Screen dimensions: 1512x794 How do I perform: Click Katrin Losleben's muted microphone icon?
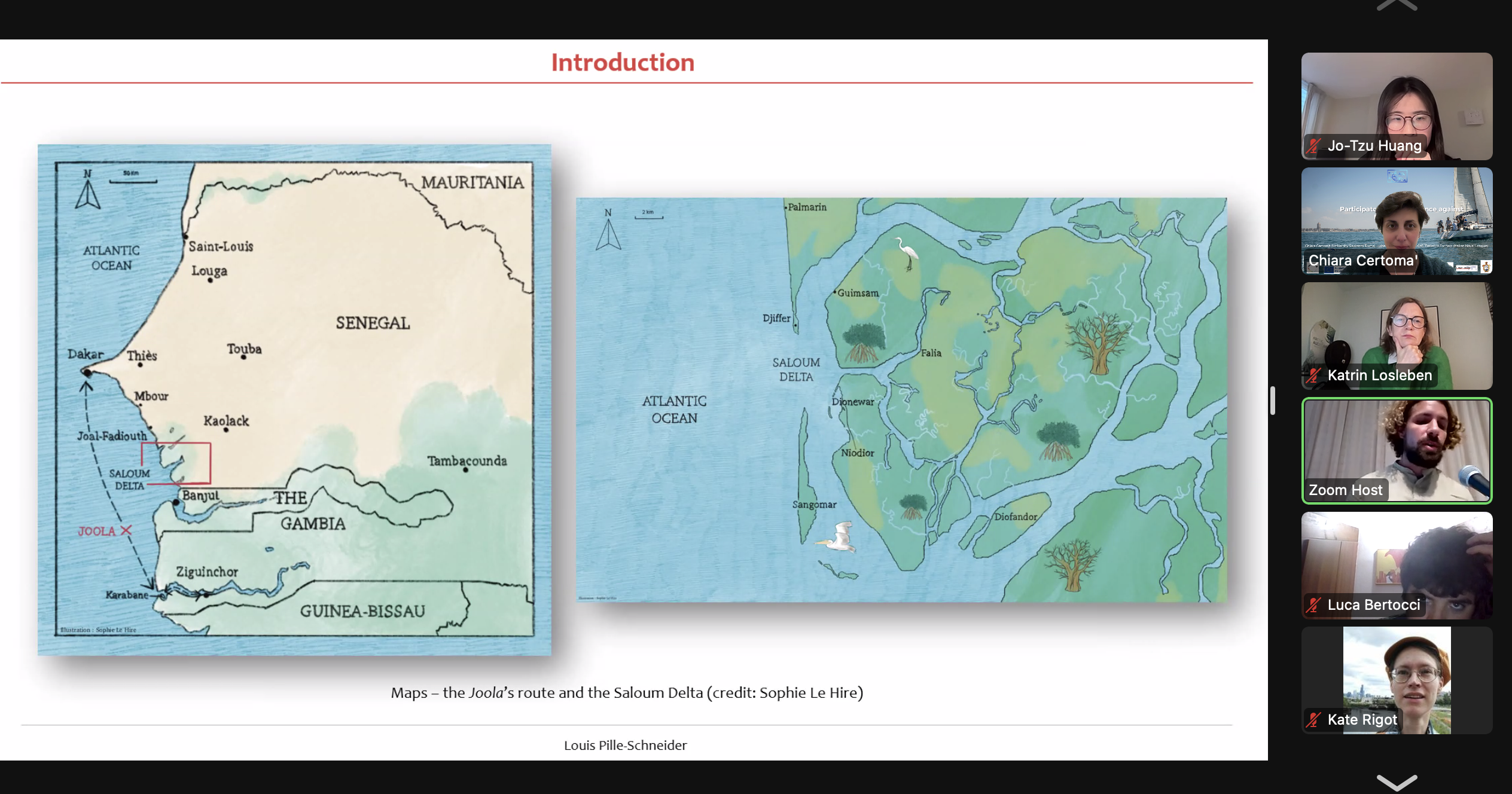click(x=1313, y=375)
